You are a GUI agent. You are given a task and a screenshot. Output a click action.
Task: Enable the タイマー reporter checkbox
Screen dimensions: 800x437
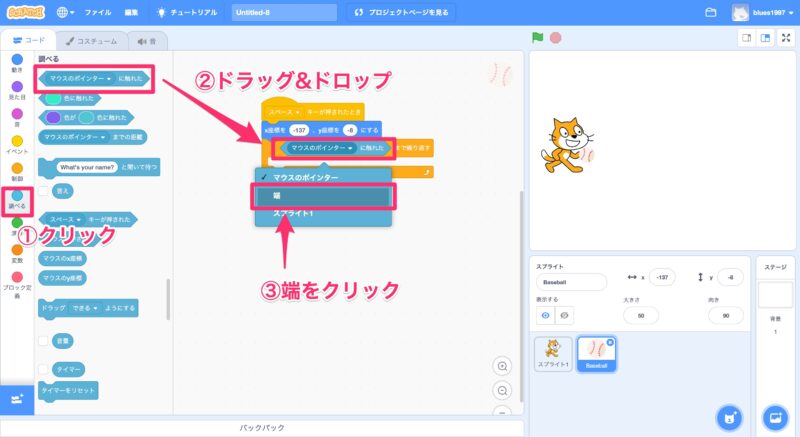pos(43,369)
